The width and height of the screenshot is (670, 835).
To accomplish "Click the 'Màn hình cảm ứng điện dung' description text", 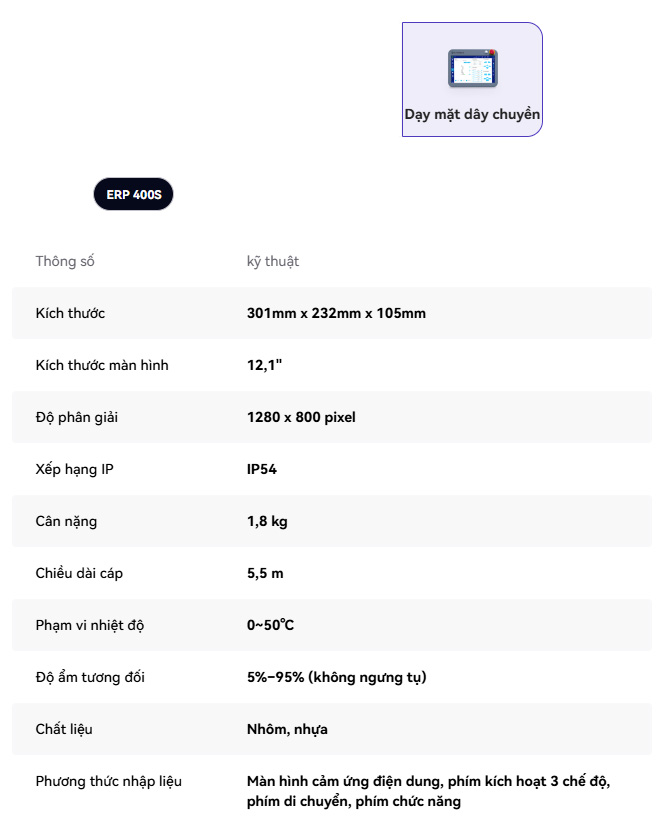I will 428,781.
